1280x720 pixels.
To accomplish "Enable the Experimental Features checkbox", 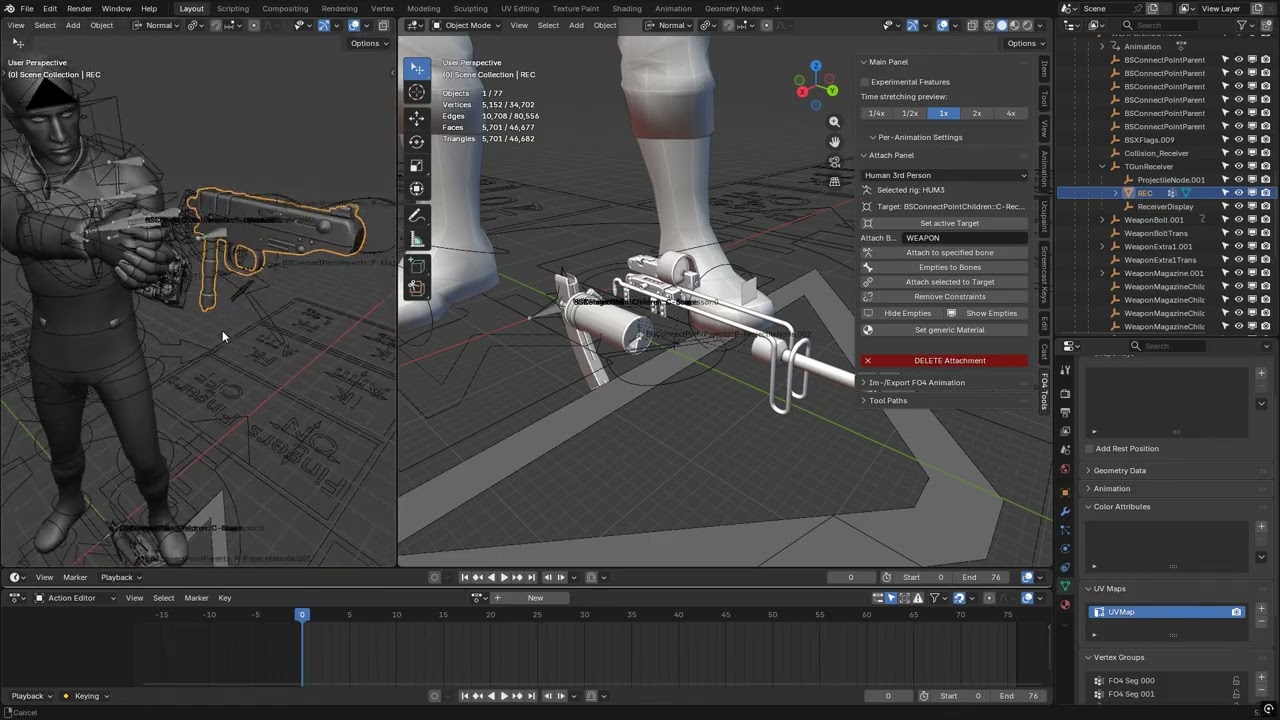I will [865, 82].
